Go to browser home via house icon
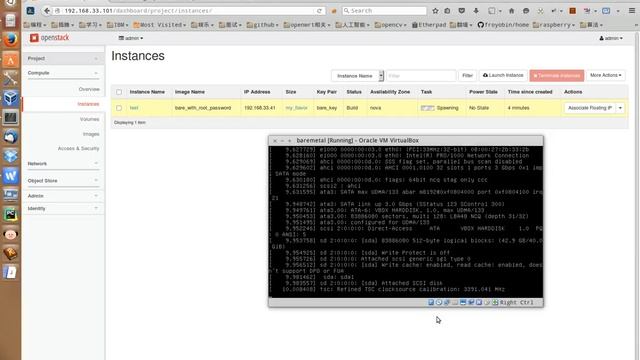 point(511,11)
